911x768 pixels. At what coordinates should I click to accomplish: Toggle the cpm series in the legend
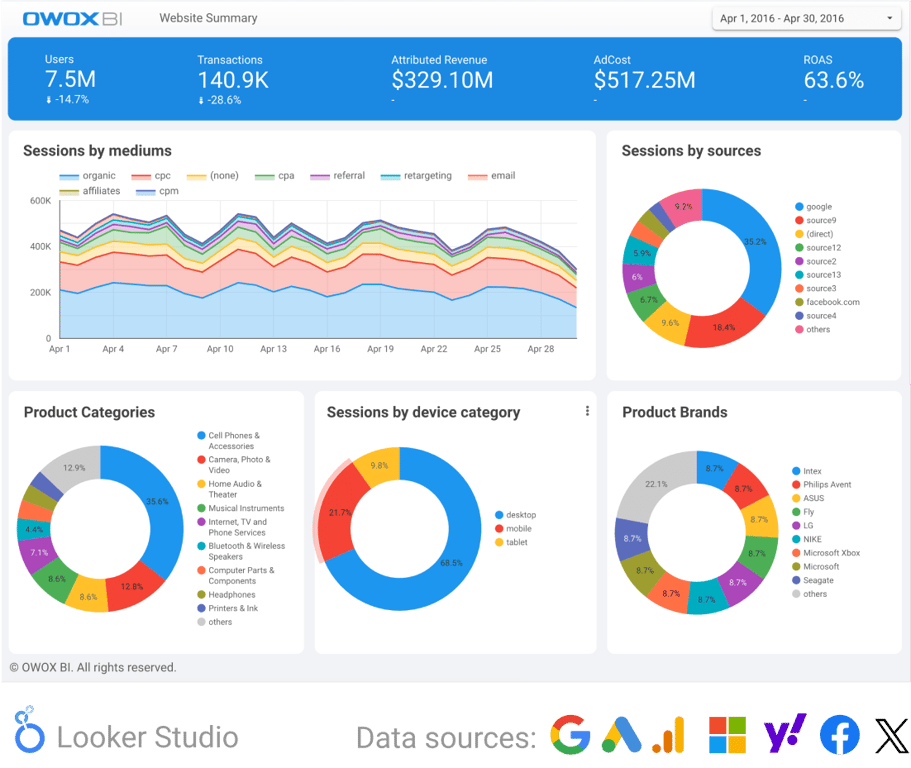point(157,191)
